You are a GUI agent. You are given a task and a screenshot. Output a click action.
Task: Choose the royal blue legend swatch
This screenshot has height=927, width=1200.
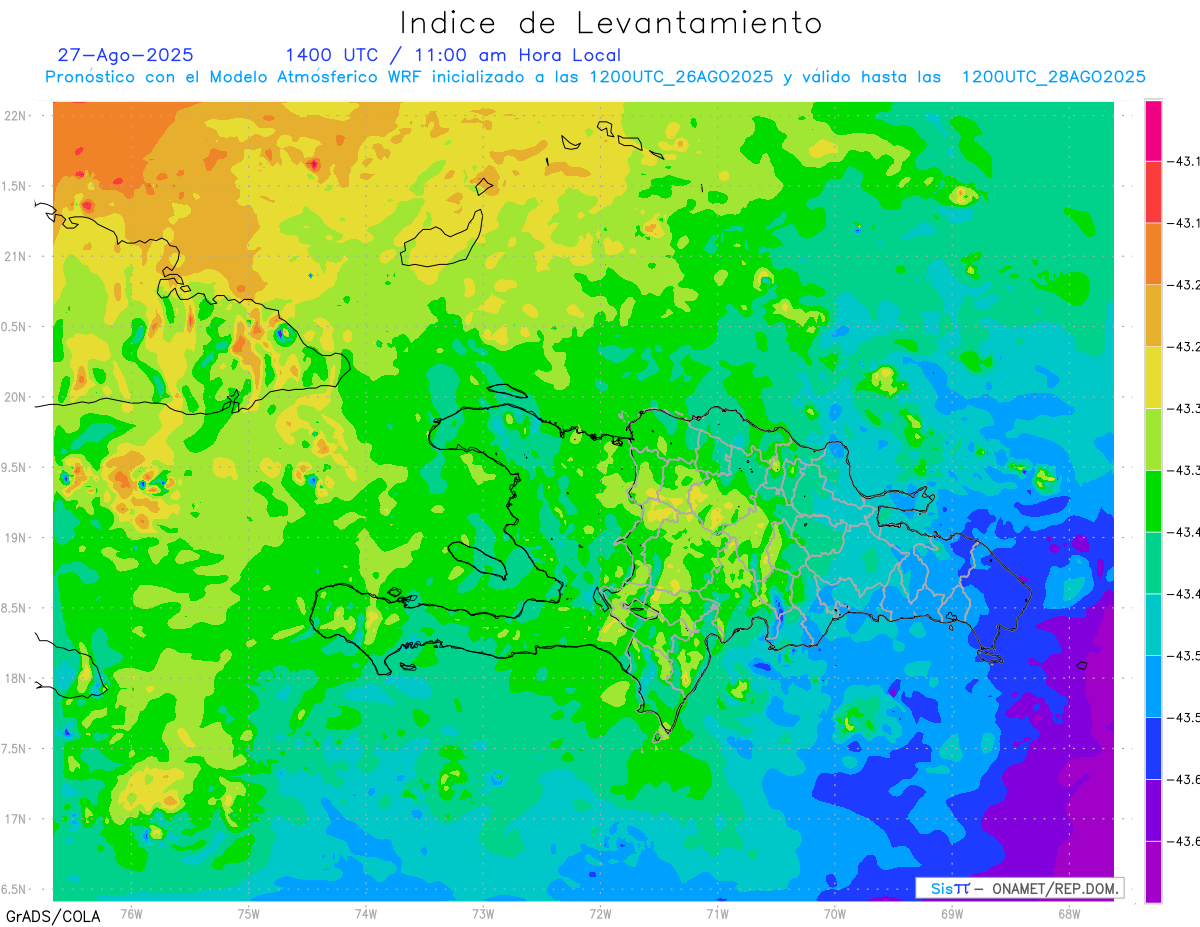tap(1153, 748)
